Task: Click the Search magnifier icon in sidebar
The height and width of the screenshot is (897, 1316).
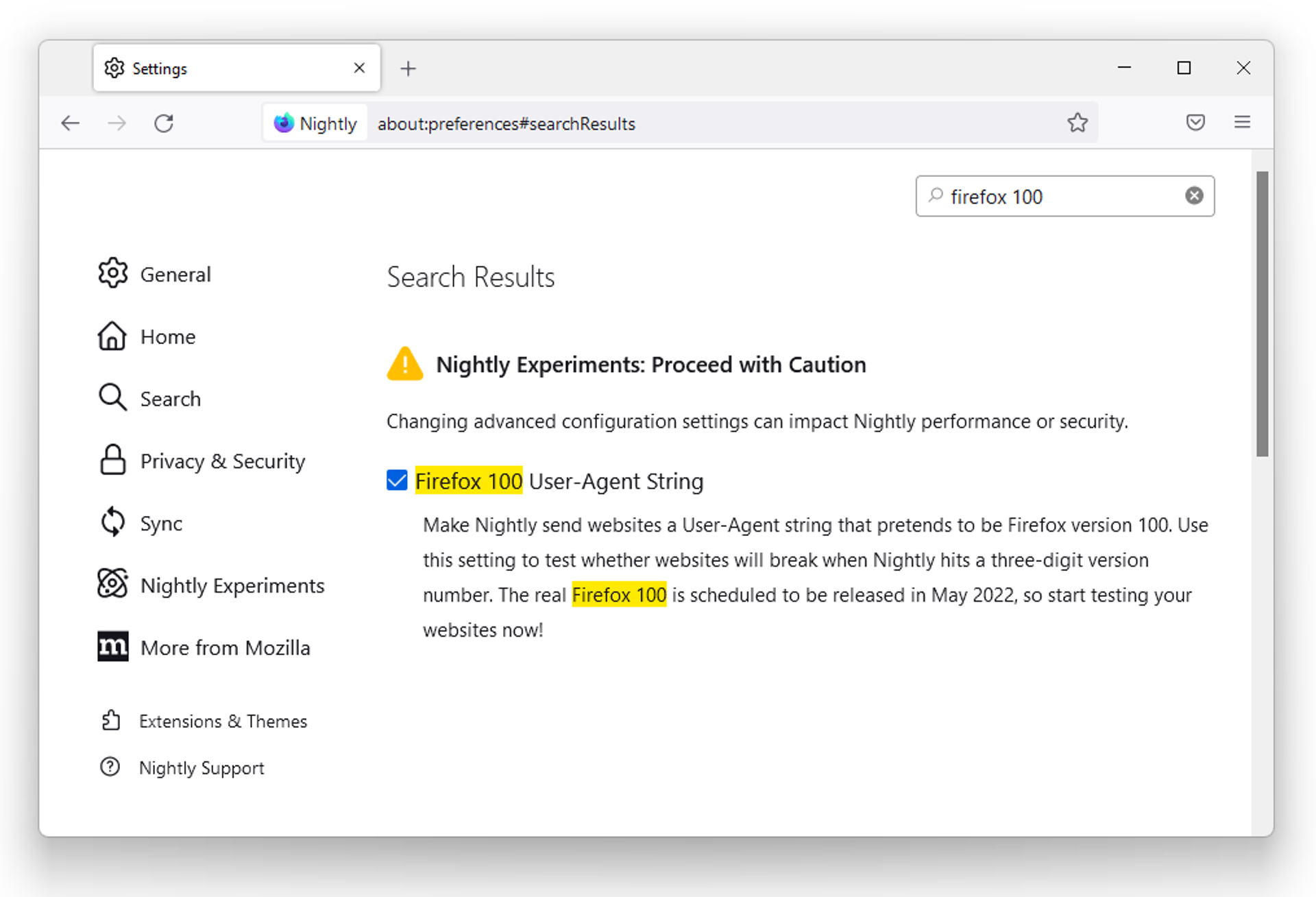Action: (x=112, y=397)
